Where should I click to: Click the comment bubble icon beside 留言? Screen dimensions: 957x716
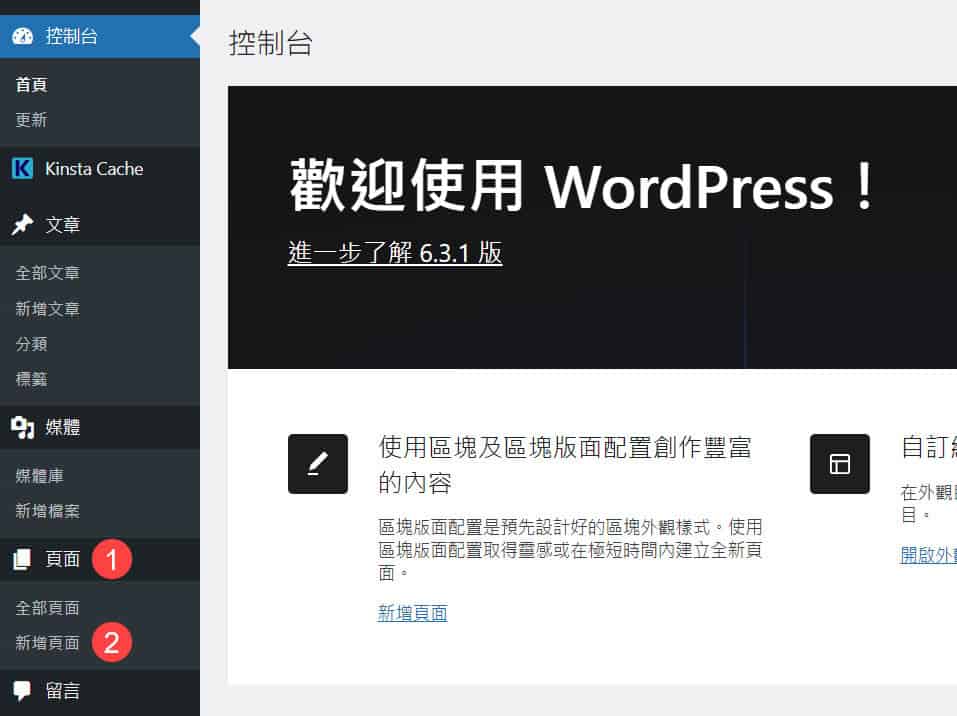point(23,691)
